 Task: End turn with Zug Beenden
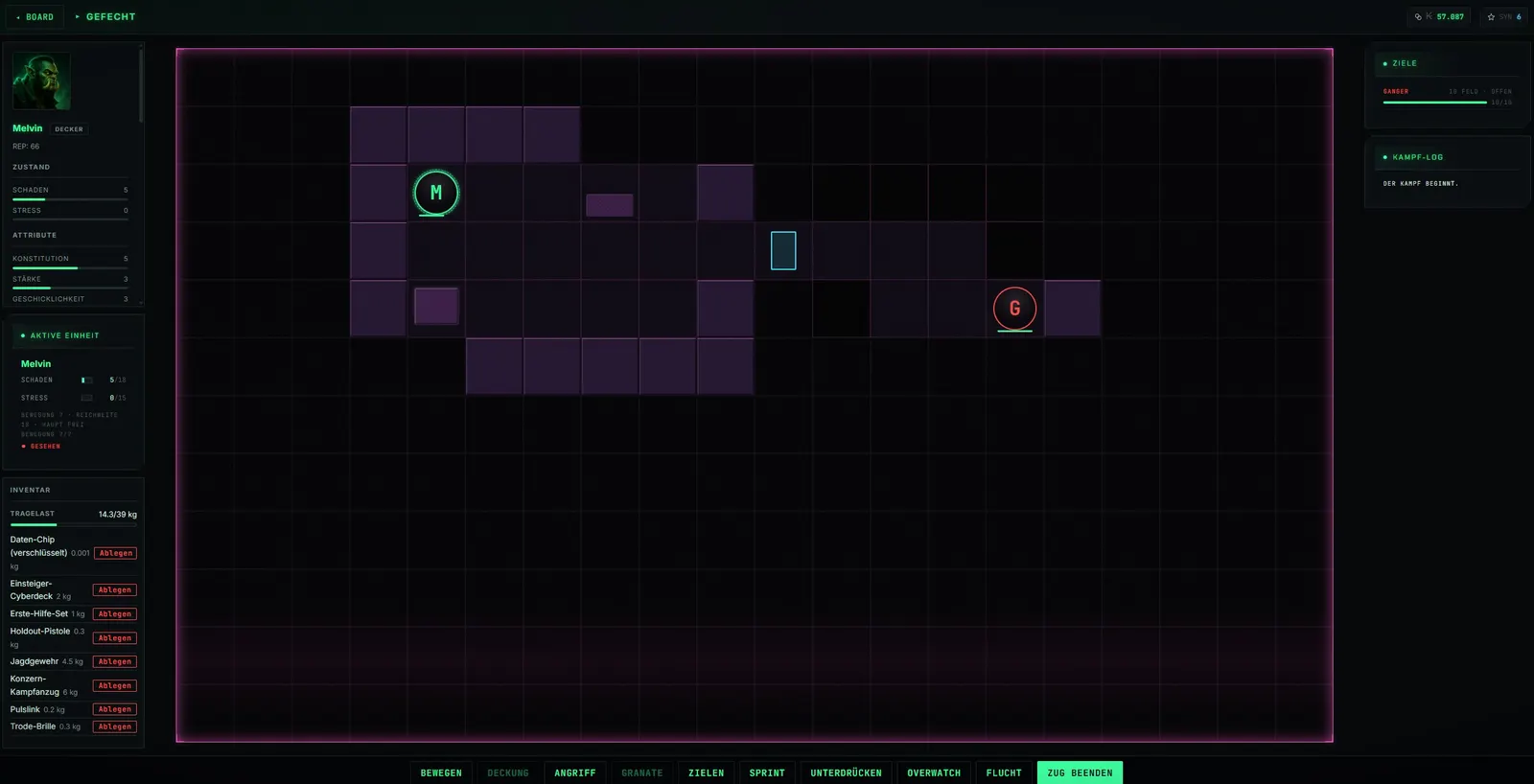[1080, 772]
